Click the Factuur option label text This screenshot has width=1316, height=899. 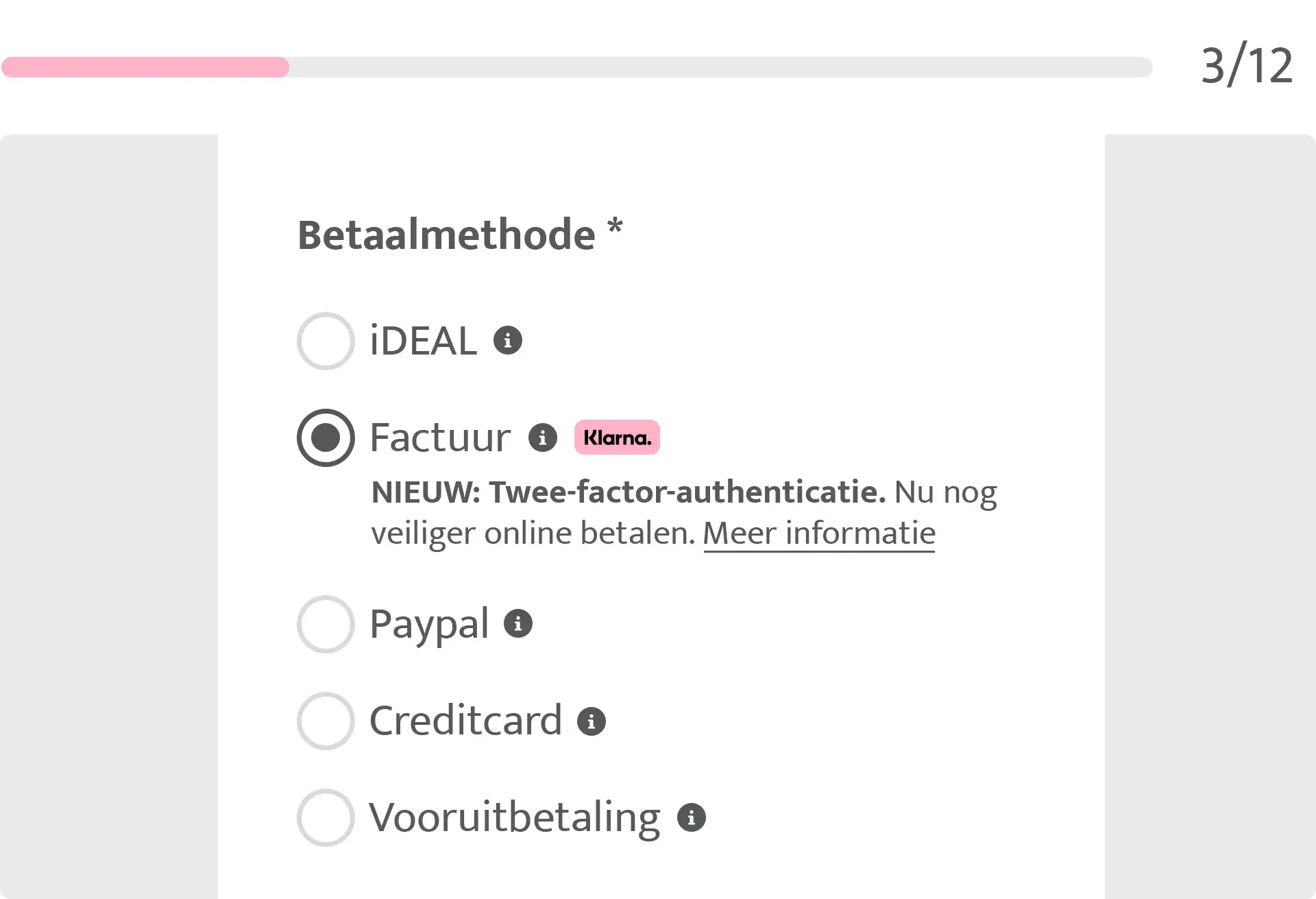(440, 437)
